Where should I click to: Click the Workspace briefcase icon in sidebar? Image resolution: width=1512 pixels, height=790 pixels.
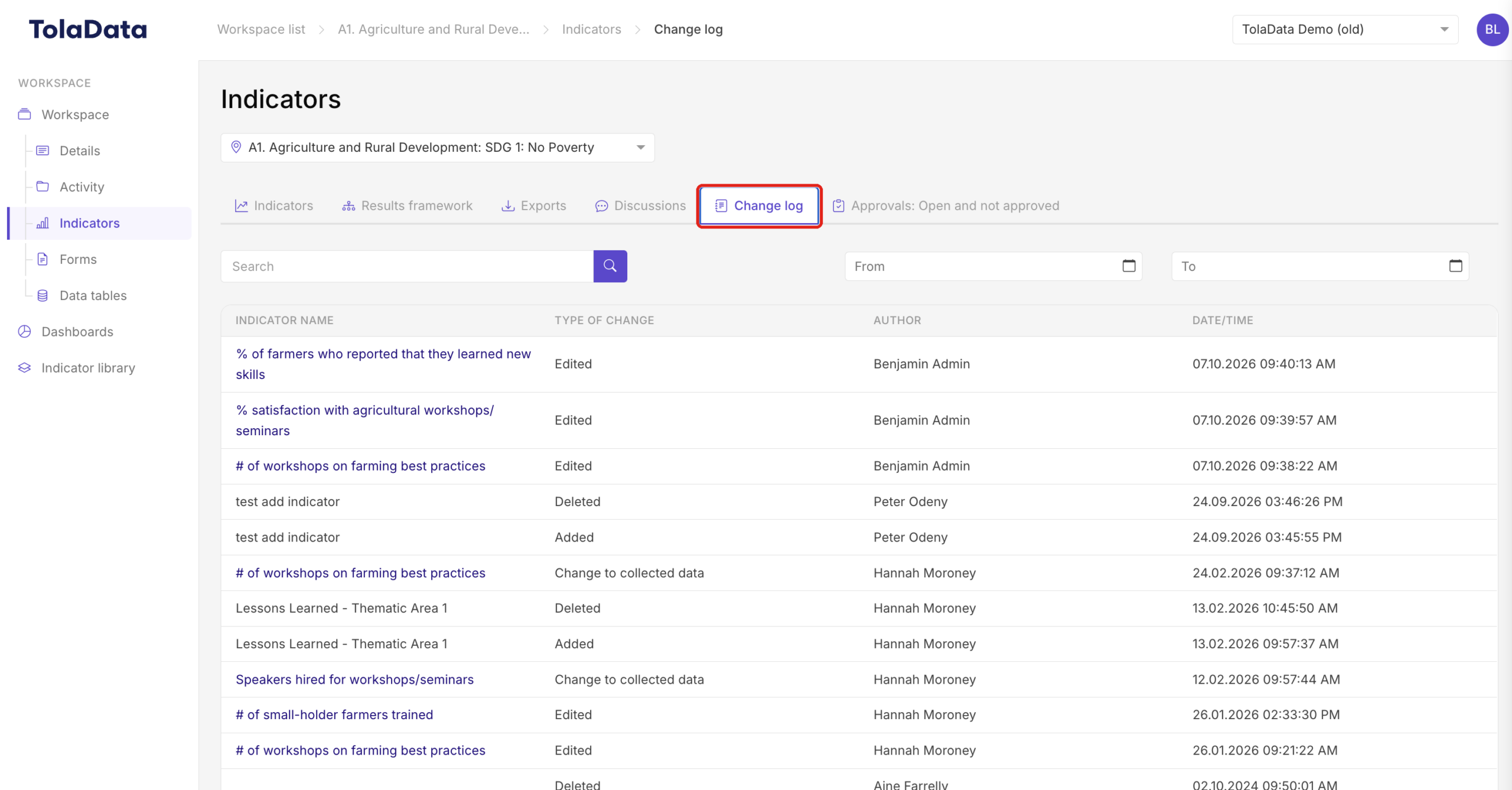click(24, 114)
